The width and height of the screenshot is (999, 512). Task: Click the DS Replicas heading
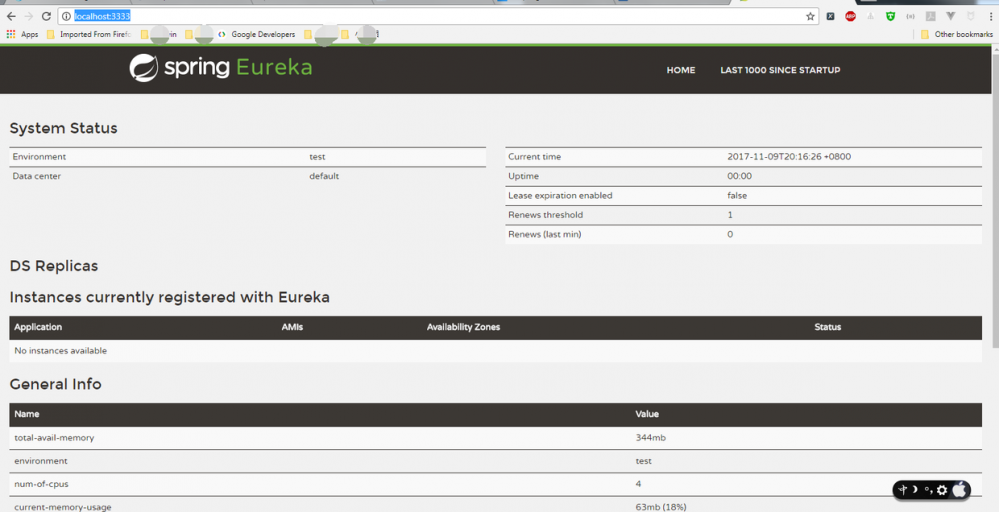point(54,266)
